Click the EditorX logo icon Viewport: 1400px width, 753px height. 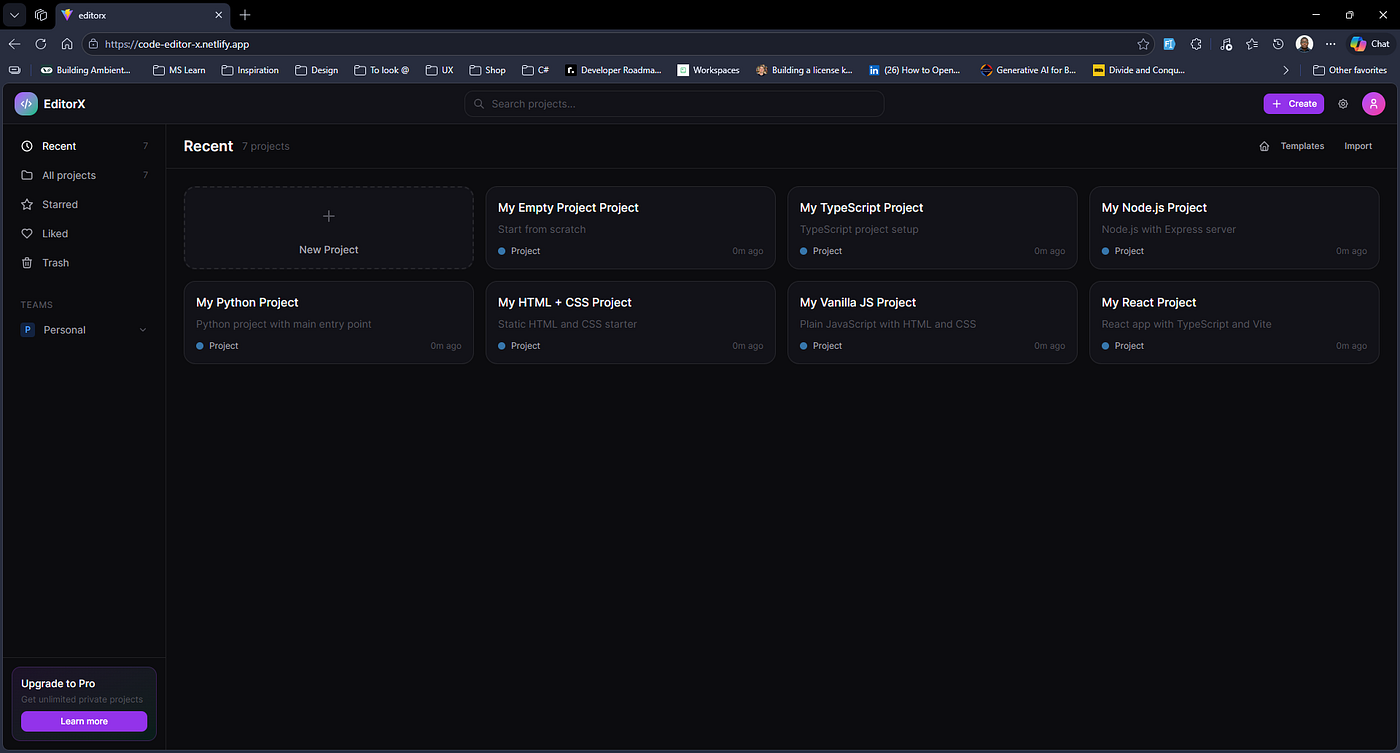(26, 104)
